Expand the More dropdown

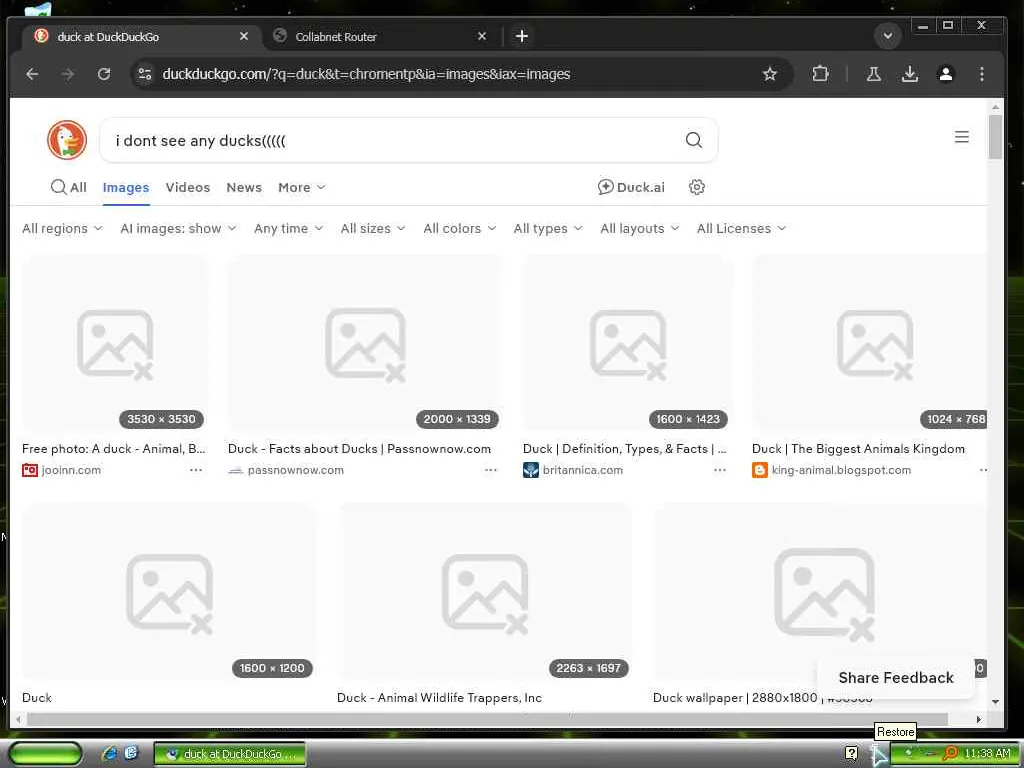(x=302, y=187)
